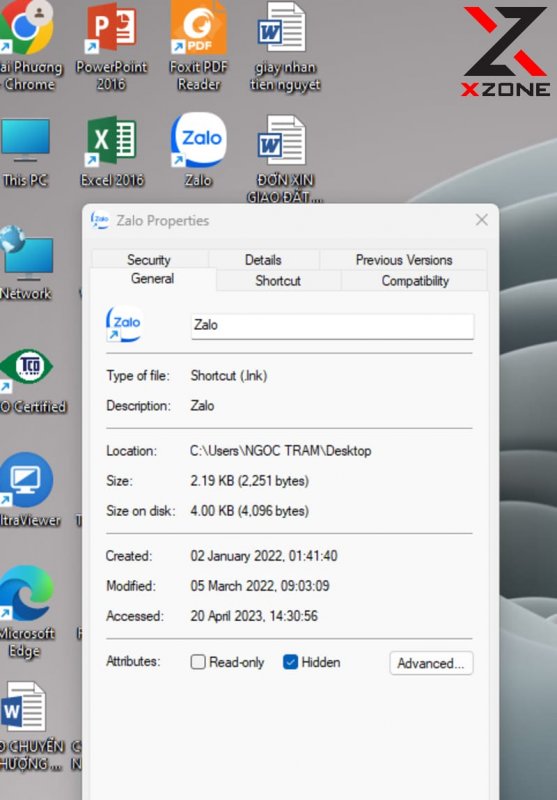Click Zalo icon in Properties title bar
557x800 pixels.
point(100,220)
